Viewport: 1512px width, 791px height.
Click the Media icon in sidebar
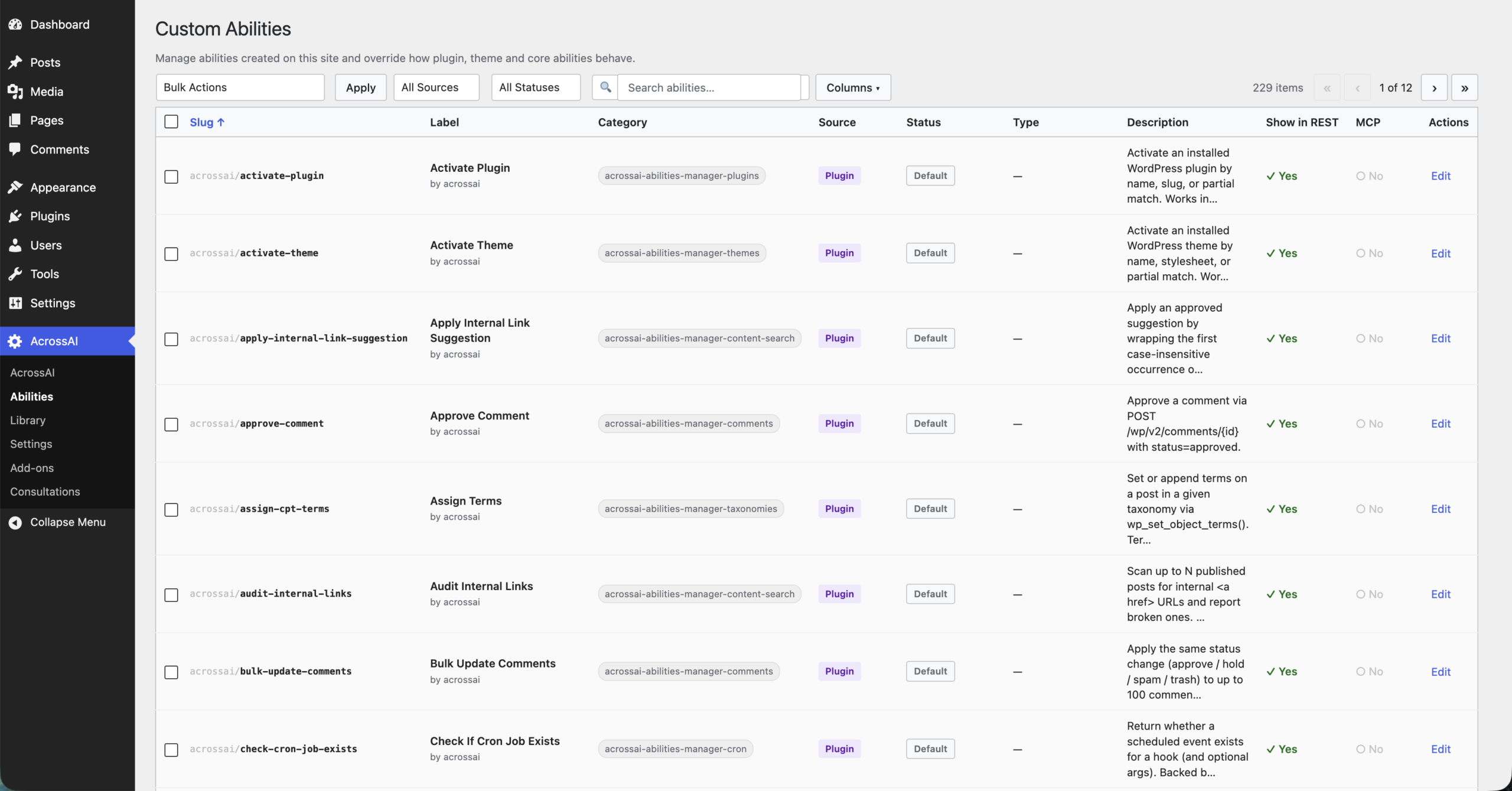[15, 92]
